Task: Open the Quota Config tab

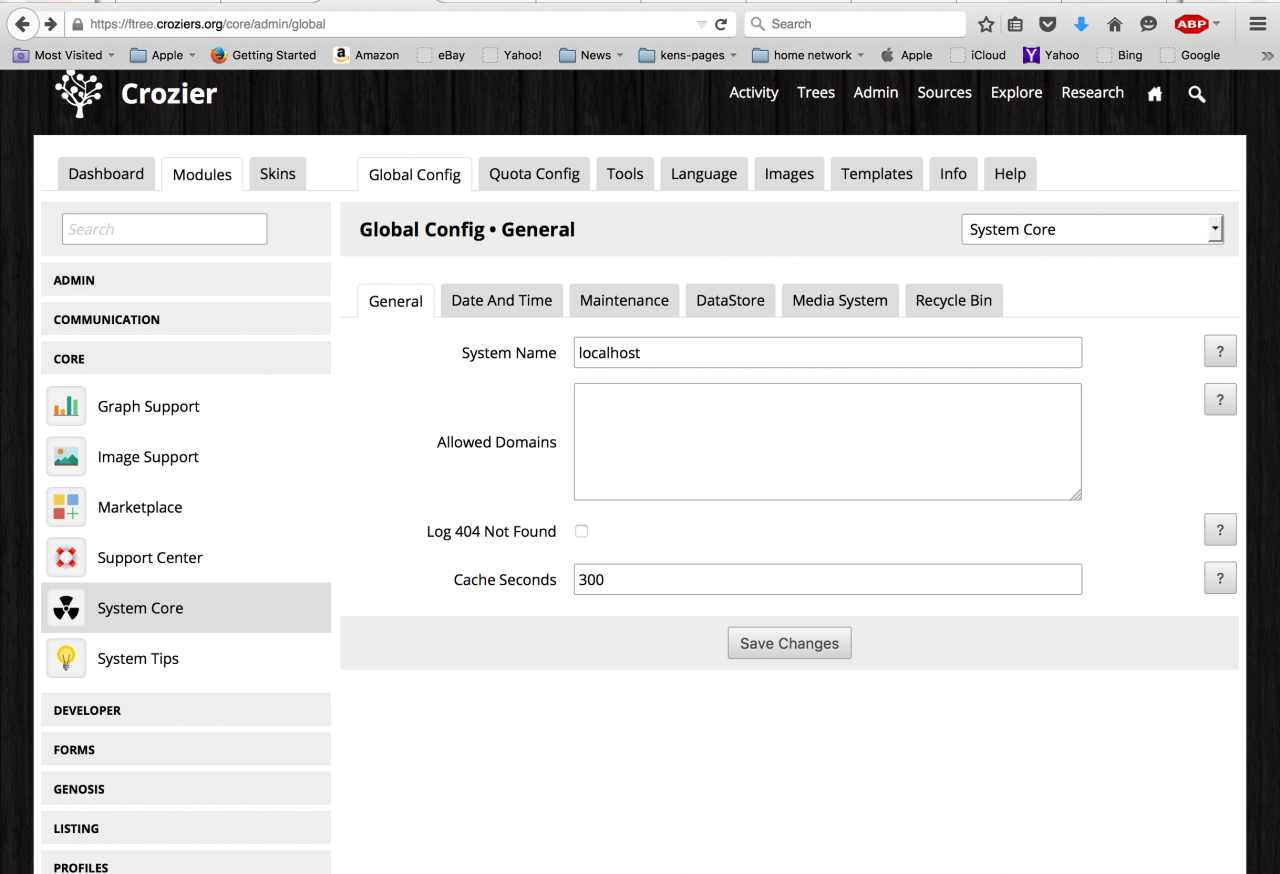Action: pyautogui.click(x=534, y=174)
